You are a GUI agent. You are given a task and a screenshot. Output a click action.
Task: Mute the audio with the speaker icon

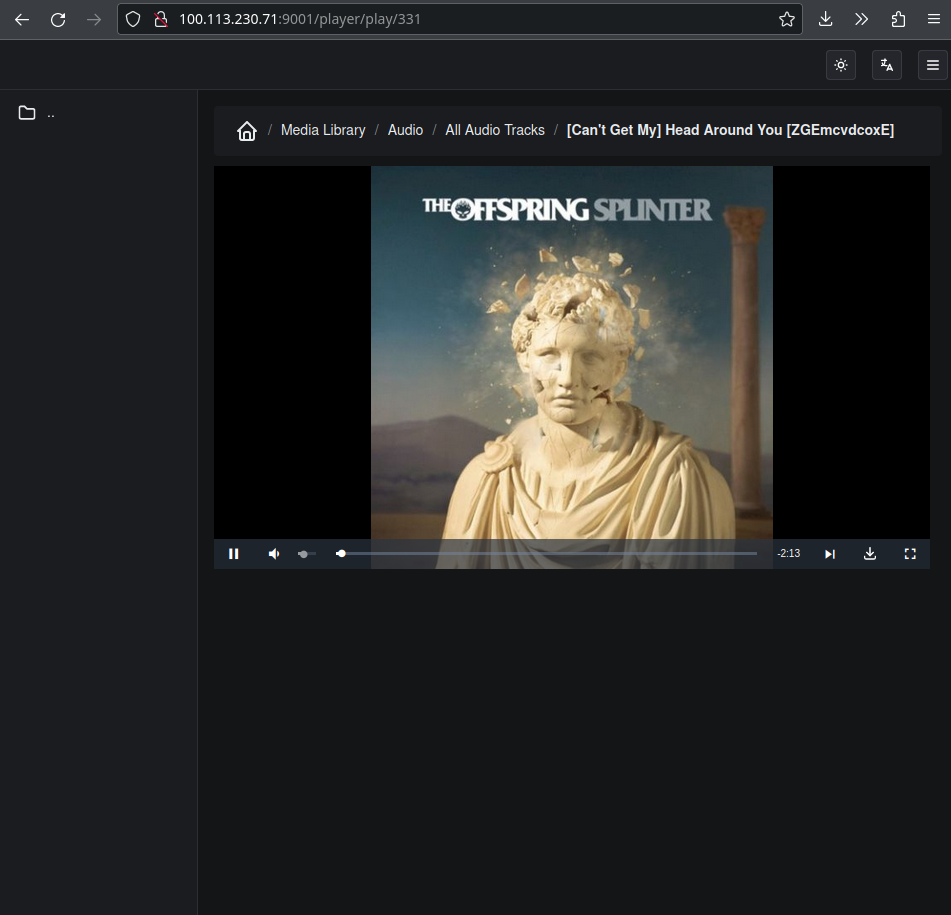pyautogui.click(x=273, y=553)
